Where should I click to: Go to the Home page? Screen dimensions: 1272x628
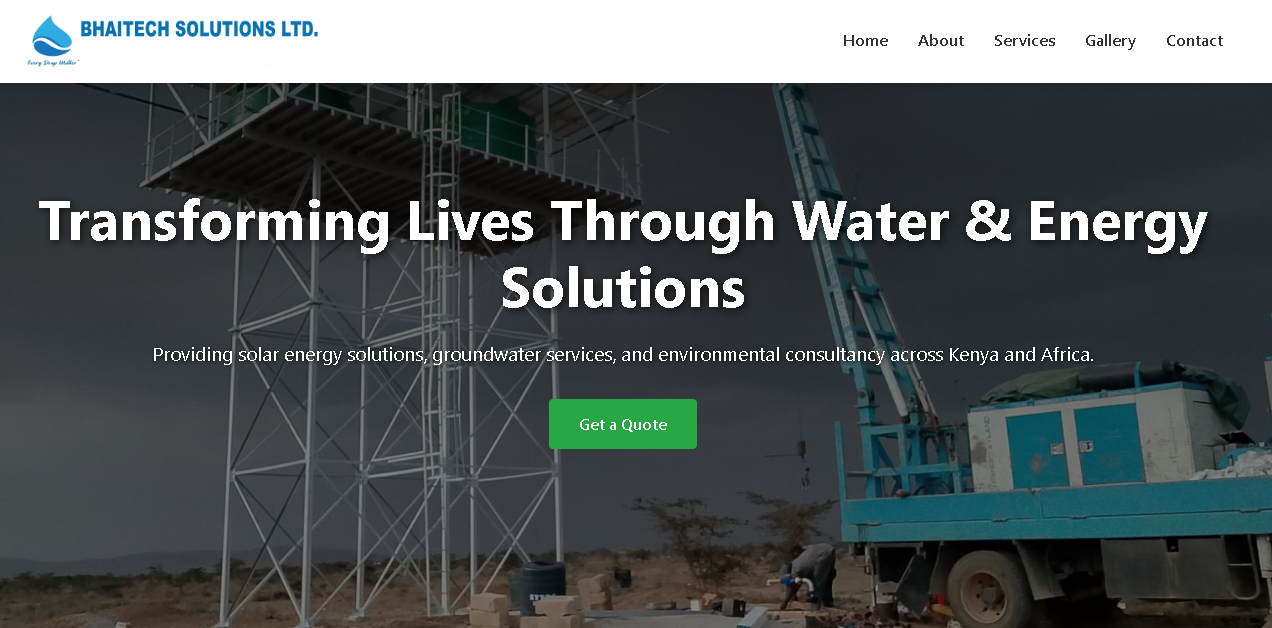coord(865,41)
